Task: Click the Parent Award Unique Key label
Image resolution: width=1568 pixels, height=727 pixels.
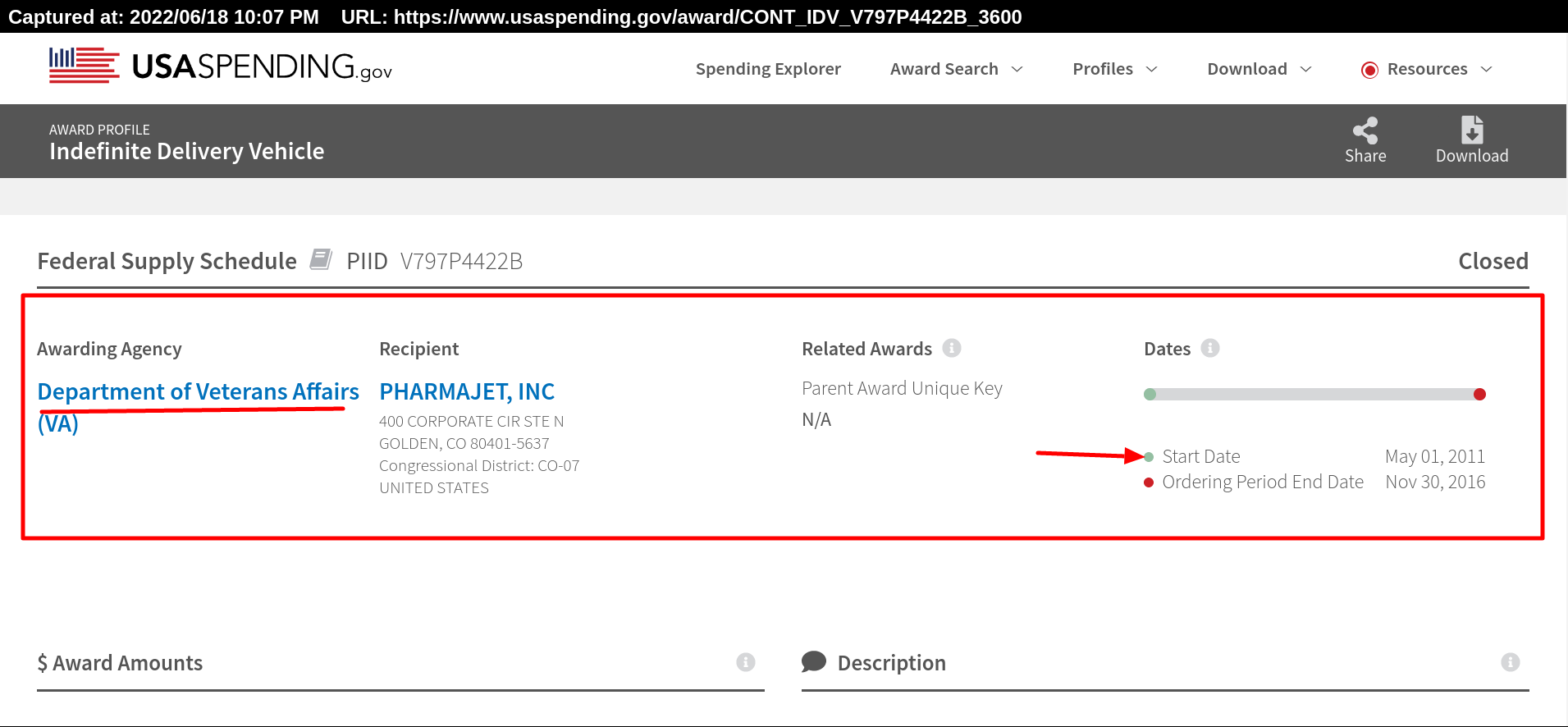Action: tap(902, 388)
